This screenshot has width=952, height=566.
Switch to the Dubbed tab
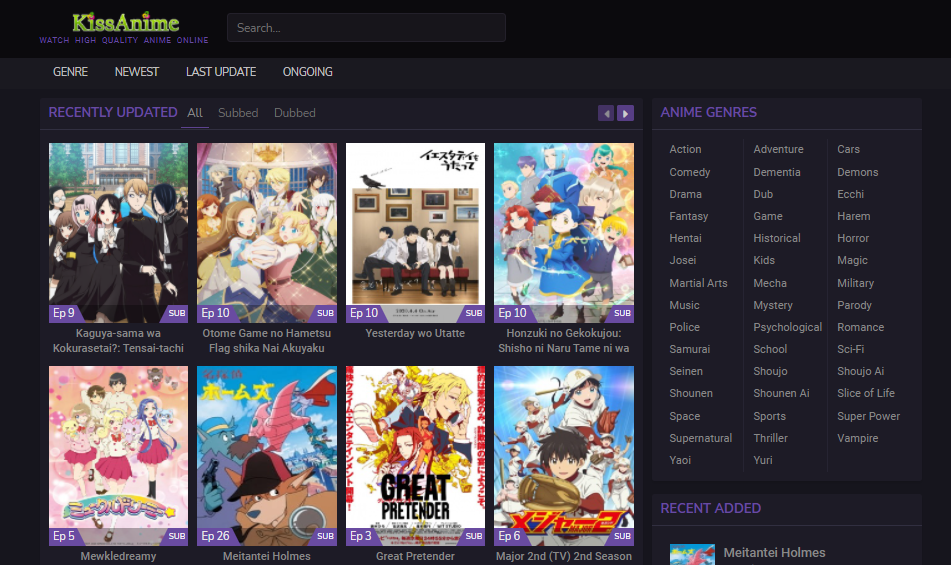294,113
